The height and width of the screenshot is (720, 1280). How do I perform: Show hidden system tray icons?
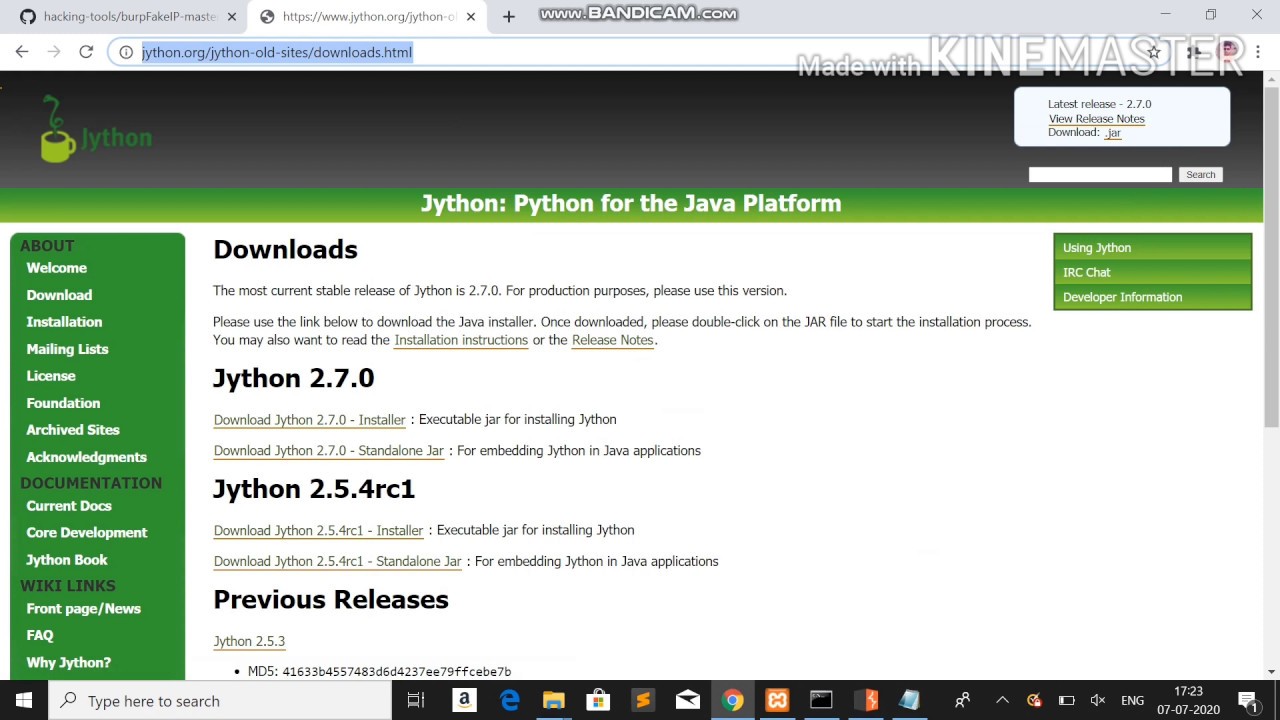[x=1002, y=700]
